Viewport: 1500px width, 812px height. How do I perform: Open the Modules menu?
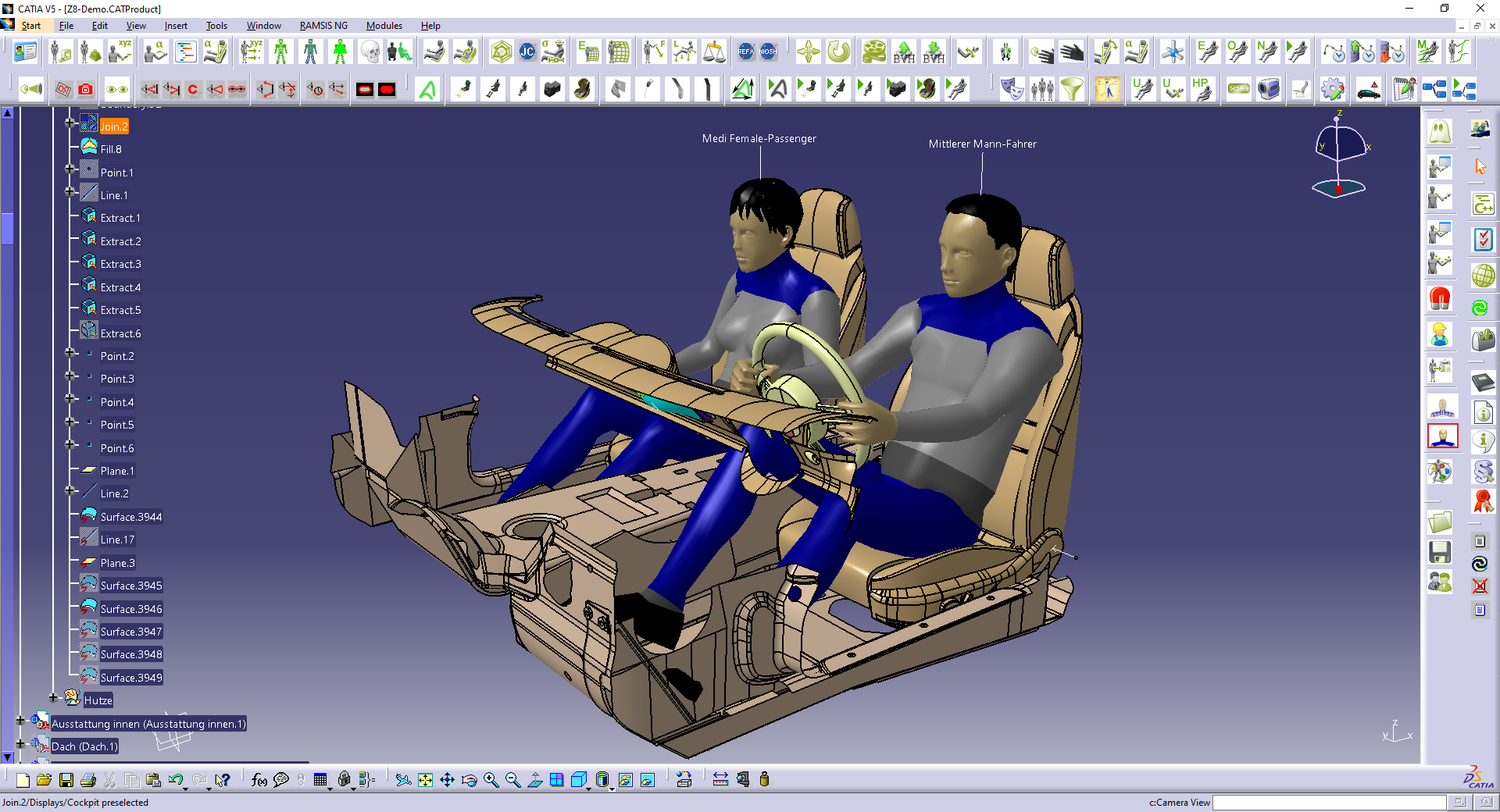pos(384,25)
